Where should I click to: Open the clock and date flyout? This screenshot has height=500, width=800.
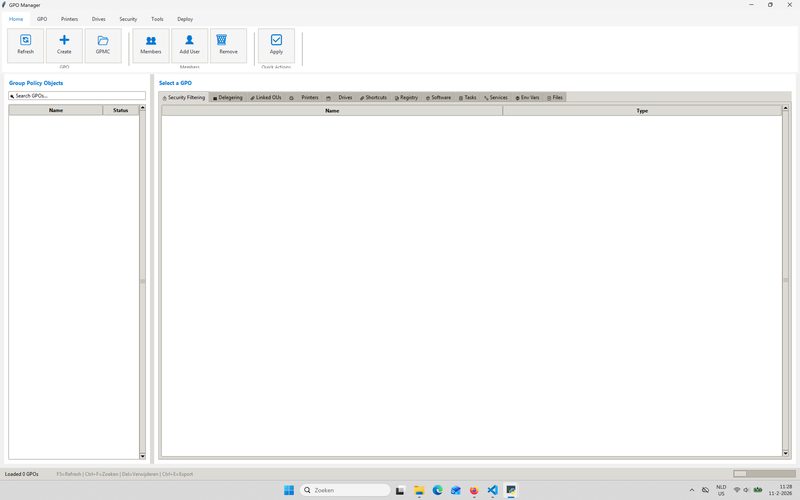pyautogui.click(x=782, y=490)
